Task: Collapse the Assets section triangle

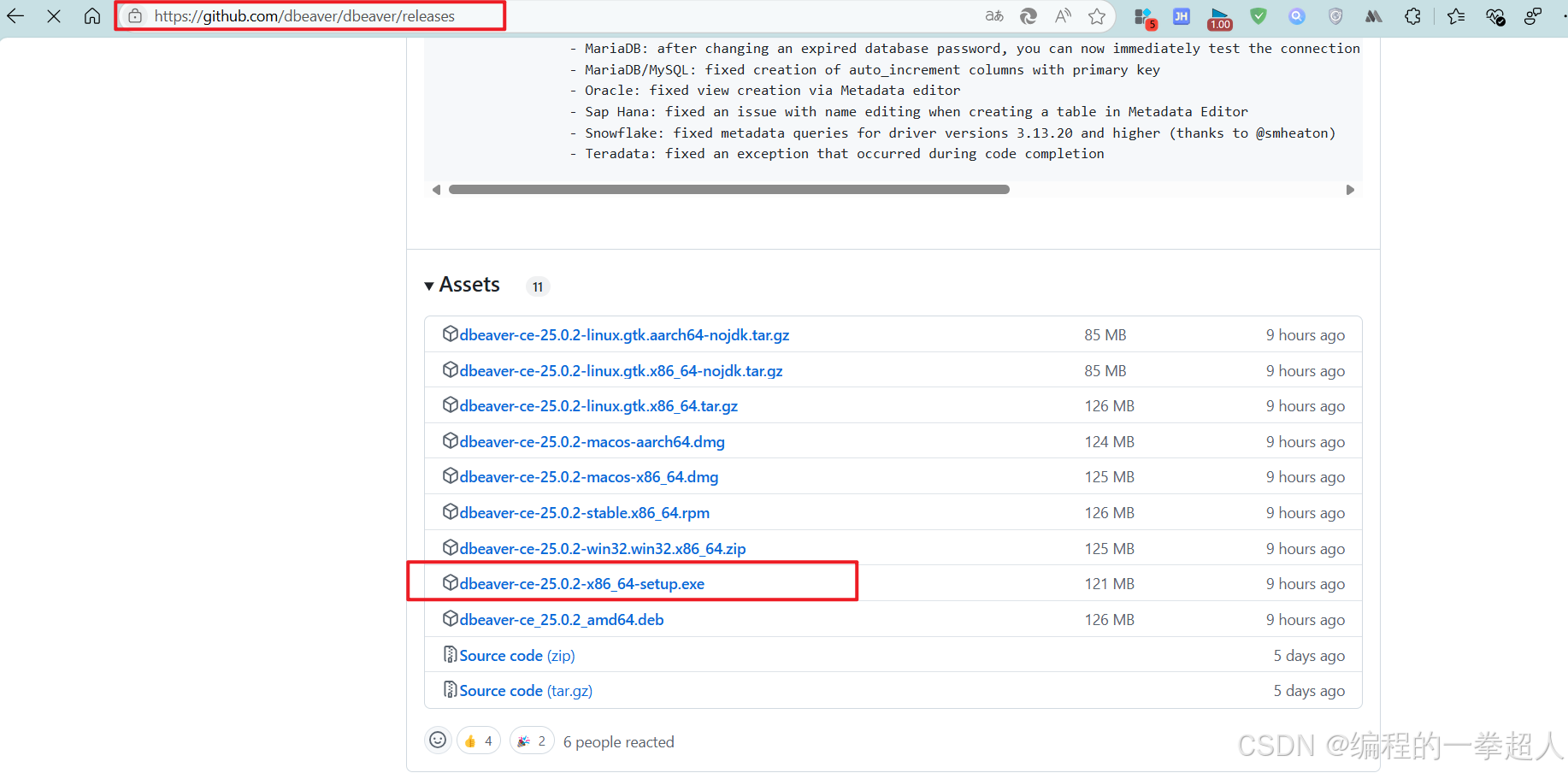Action: 429,286
